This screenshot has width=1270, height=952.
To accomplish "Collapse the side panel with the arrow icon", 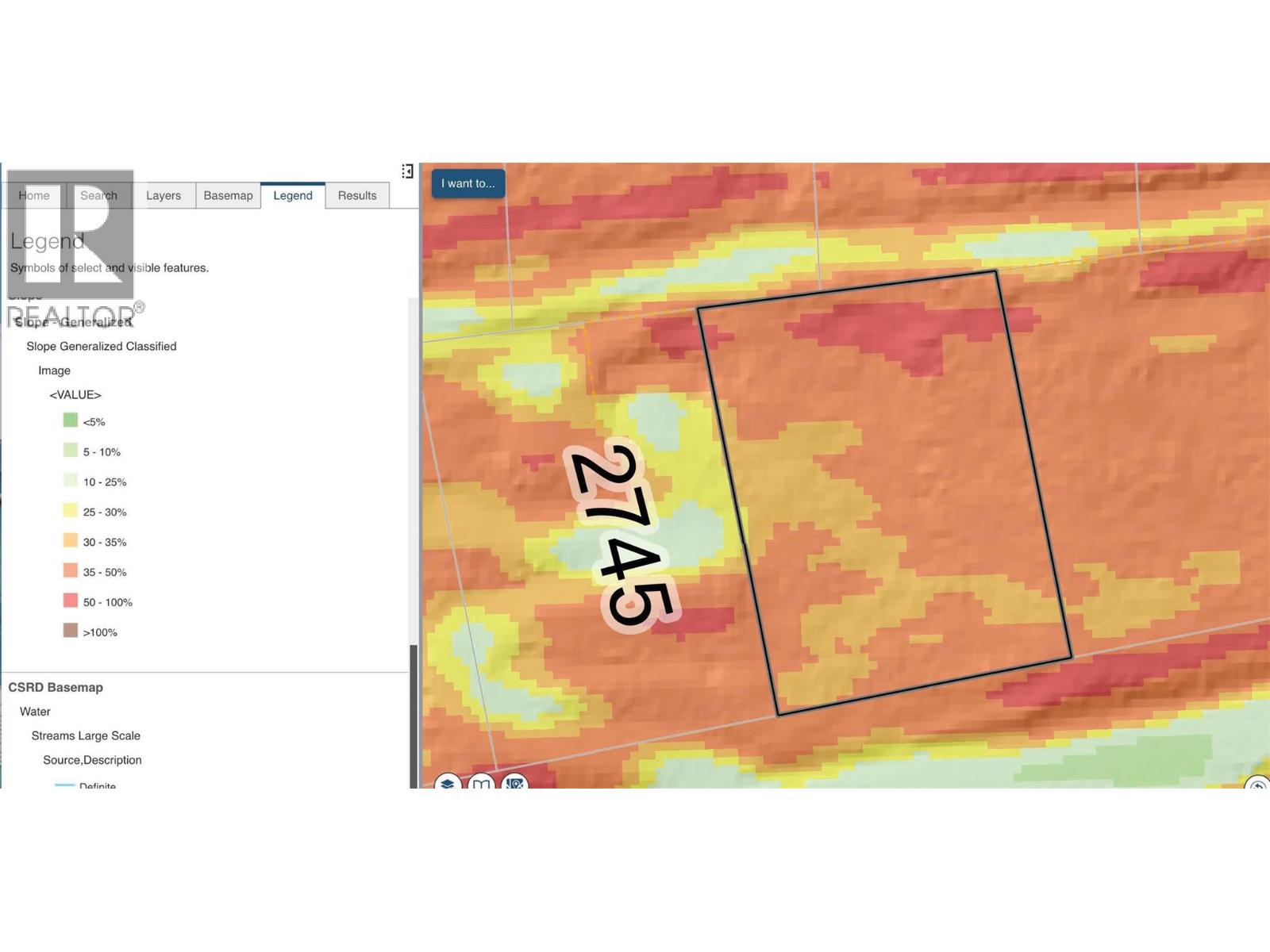I will [407, 171].
